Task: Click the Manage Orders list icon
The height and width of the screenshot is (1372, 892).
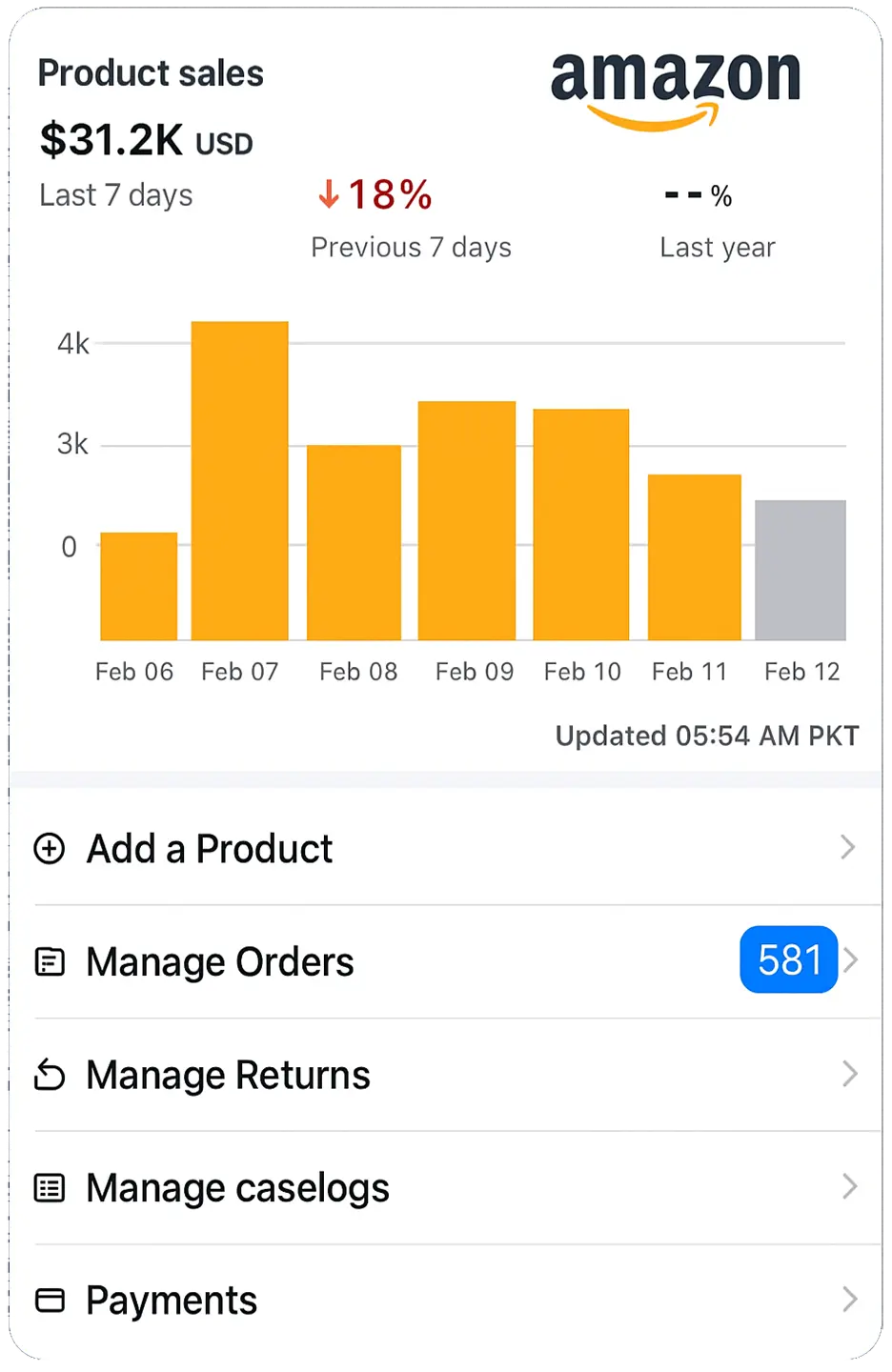Action: 50,961
